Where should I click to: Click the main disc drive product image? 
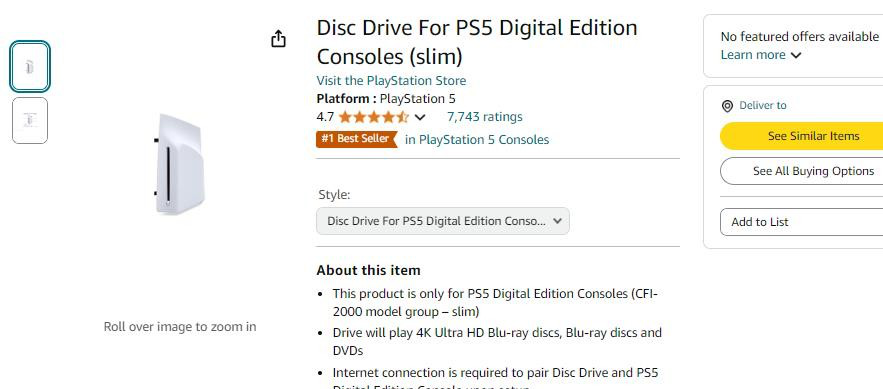(x=177, y=164)
